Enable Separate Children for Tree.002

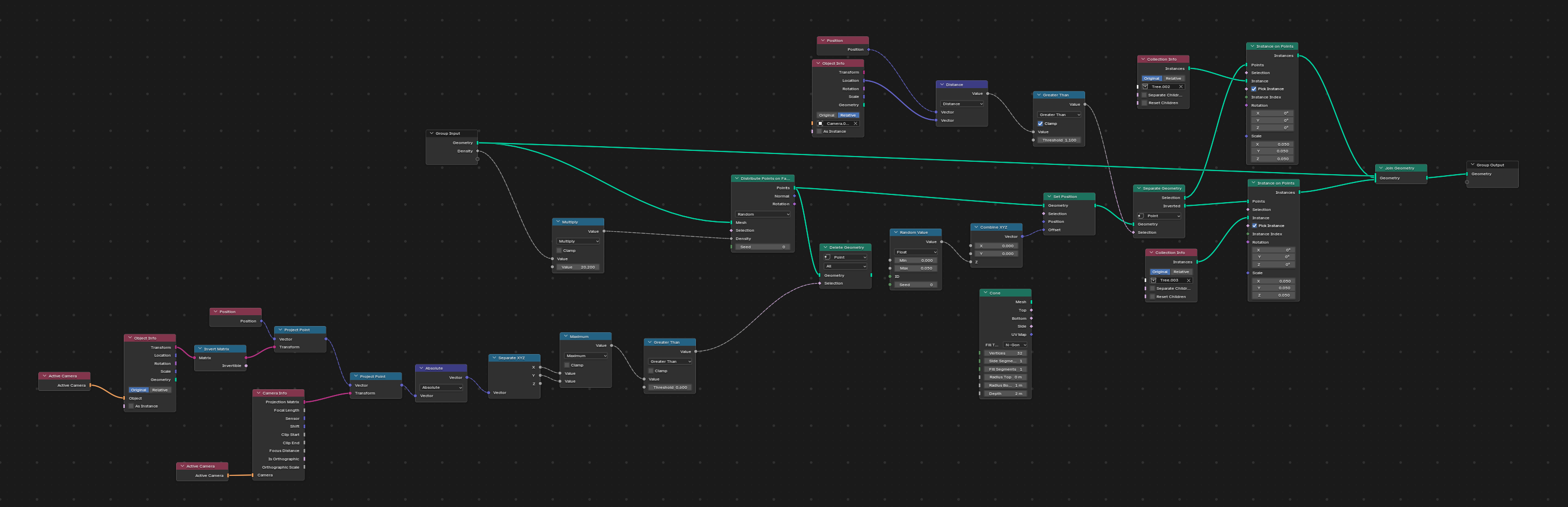1144,95
